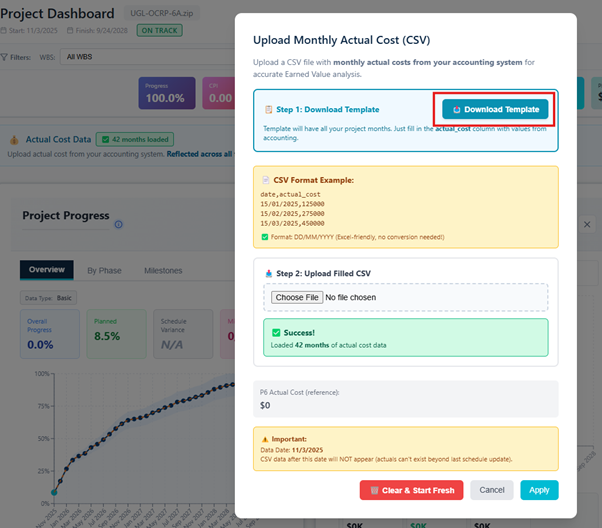
Task: Switch to the By Phase tab
Action: (105, 270)
